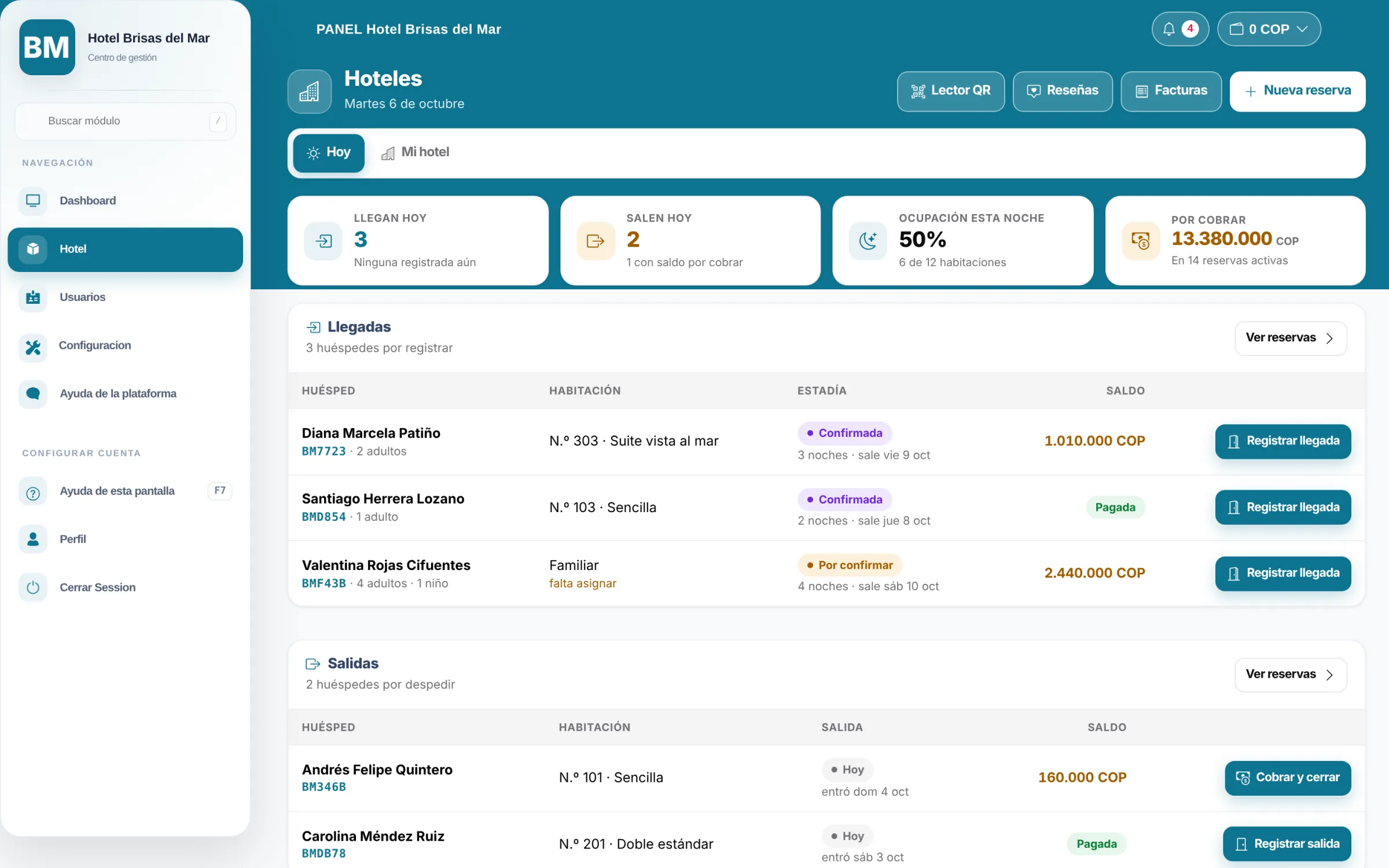Open Ver reservas in Llegadas section
Image resolution: width=1389 pixels, height=868 pixels.
click(x=1291, y=338)
